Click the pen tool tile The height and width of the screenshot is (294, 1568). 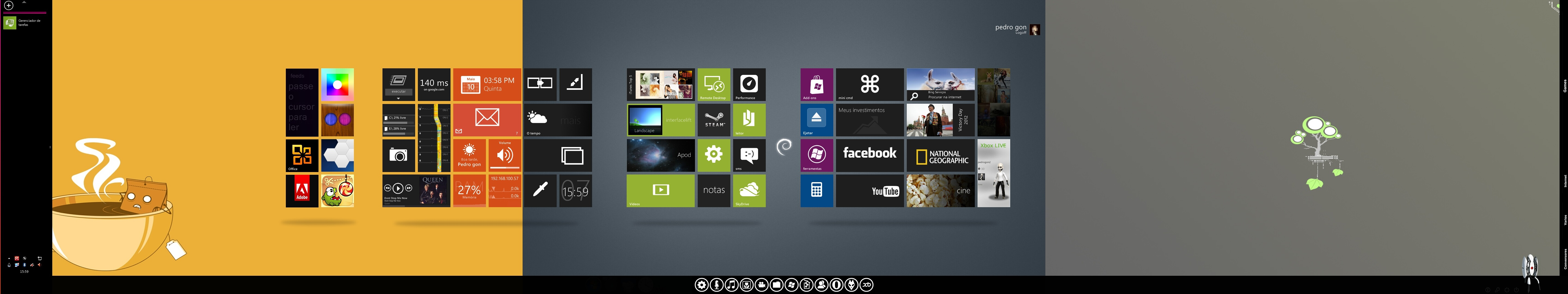coord(540,191)
